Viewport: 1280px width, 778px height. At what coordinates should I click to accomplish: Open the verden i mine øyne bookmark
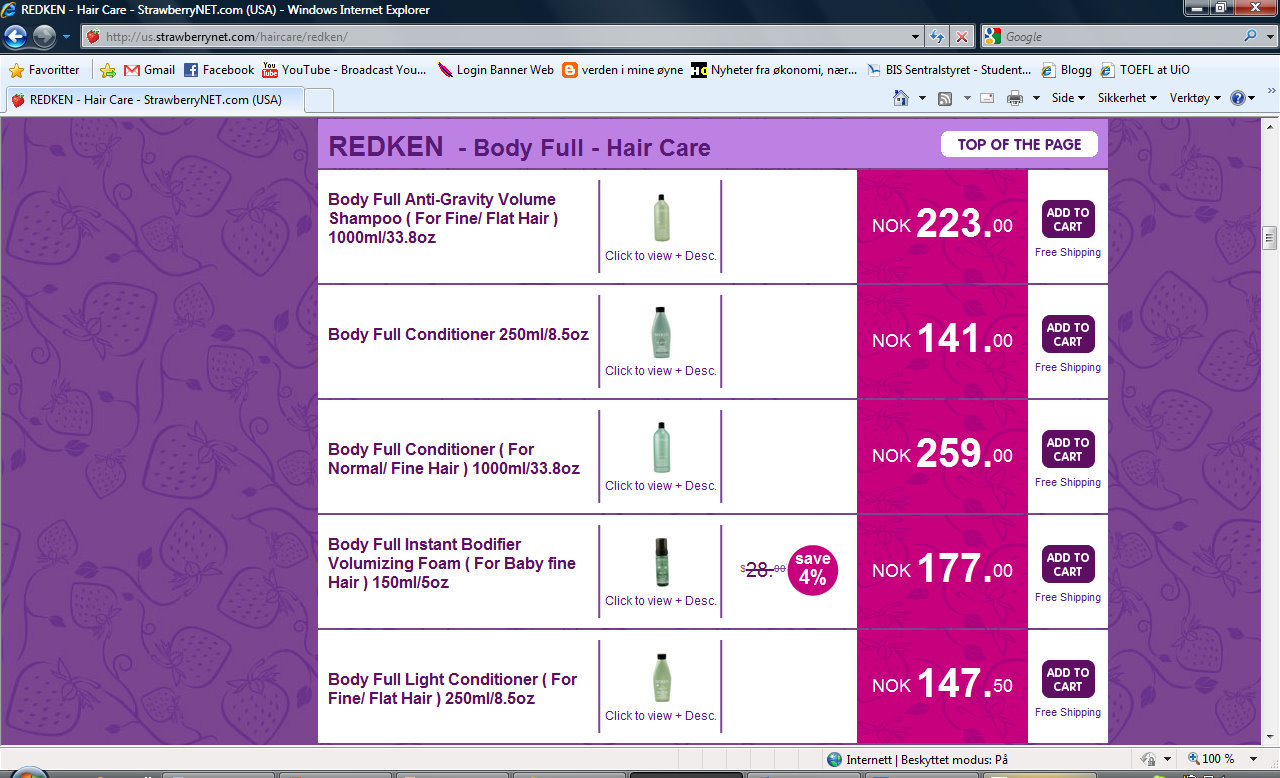tap(623, 70)
